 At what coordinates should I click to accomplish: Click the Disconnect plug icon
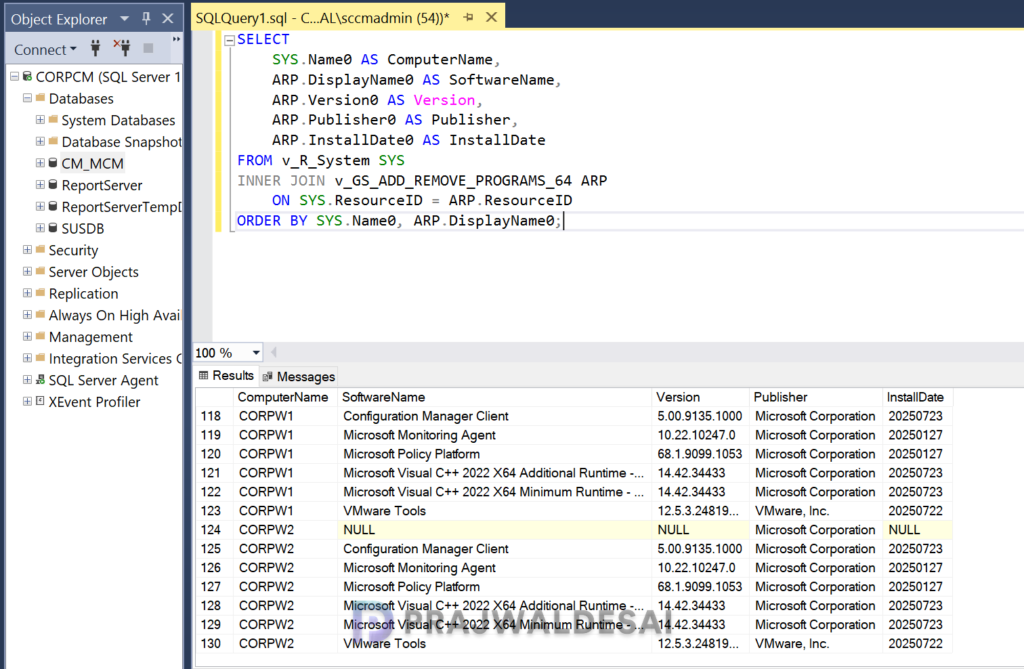tap(121, 48)
